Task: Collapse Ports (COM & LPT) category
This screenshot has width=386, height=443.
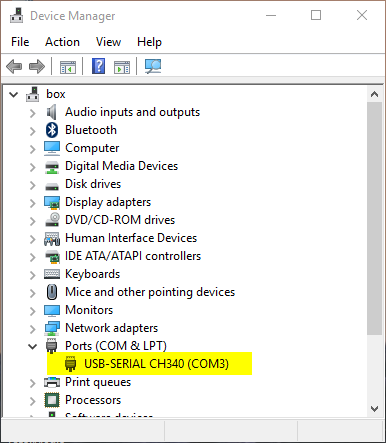Action: click(x=33, y=347)
